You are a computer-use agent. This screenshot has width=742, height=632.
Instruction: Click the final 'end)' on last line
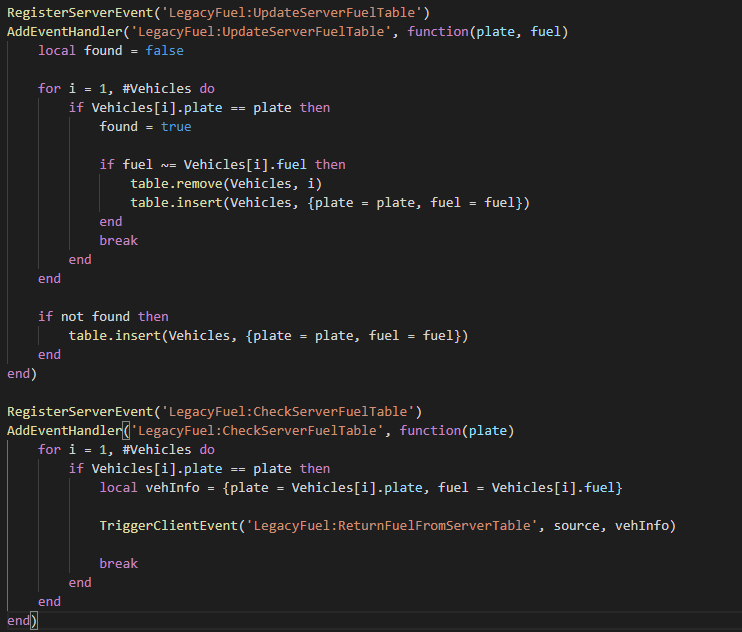click(21, 620)
